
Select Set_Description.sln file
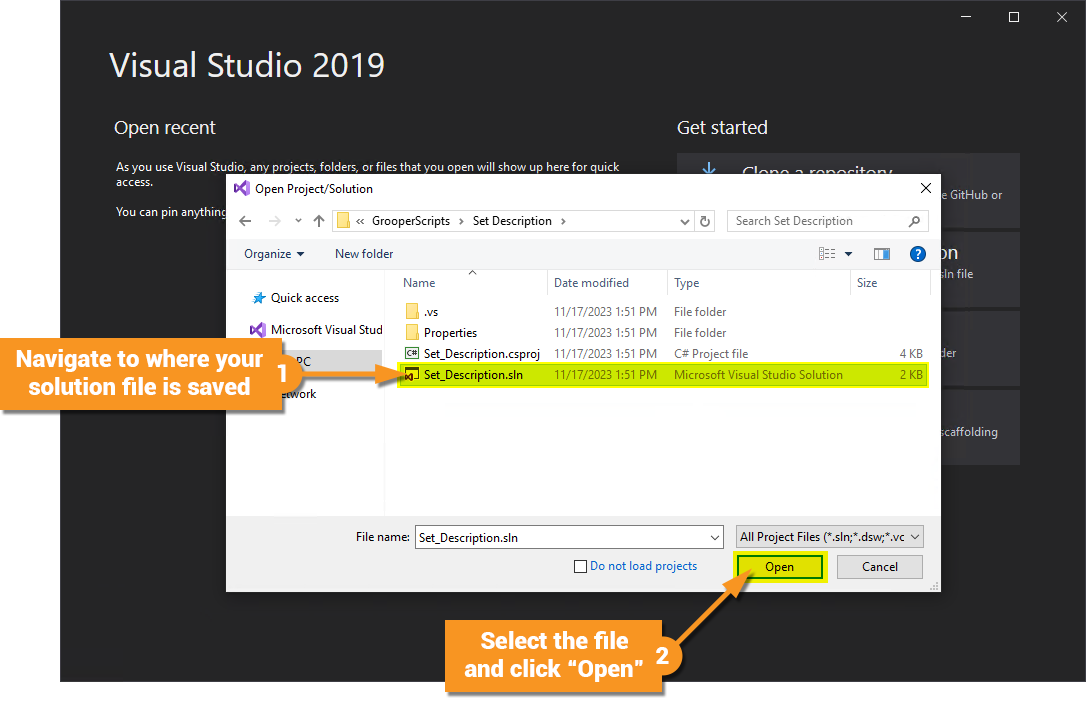pyautogui.click(x=664, y=375)
